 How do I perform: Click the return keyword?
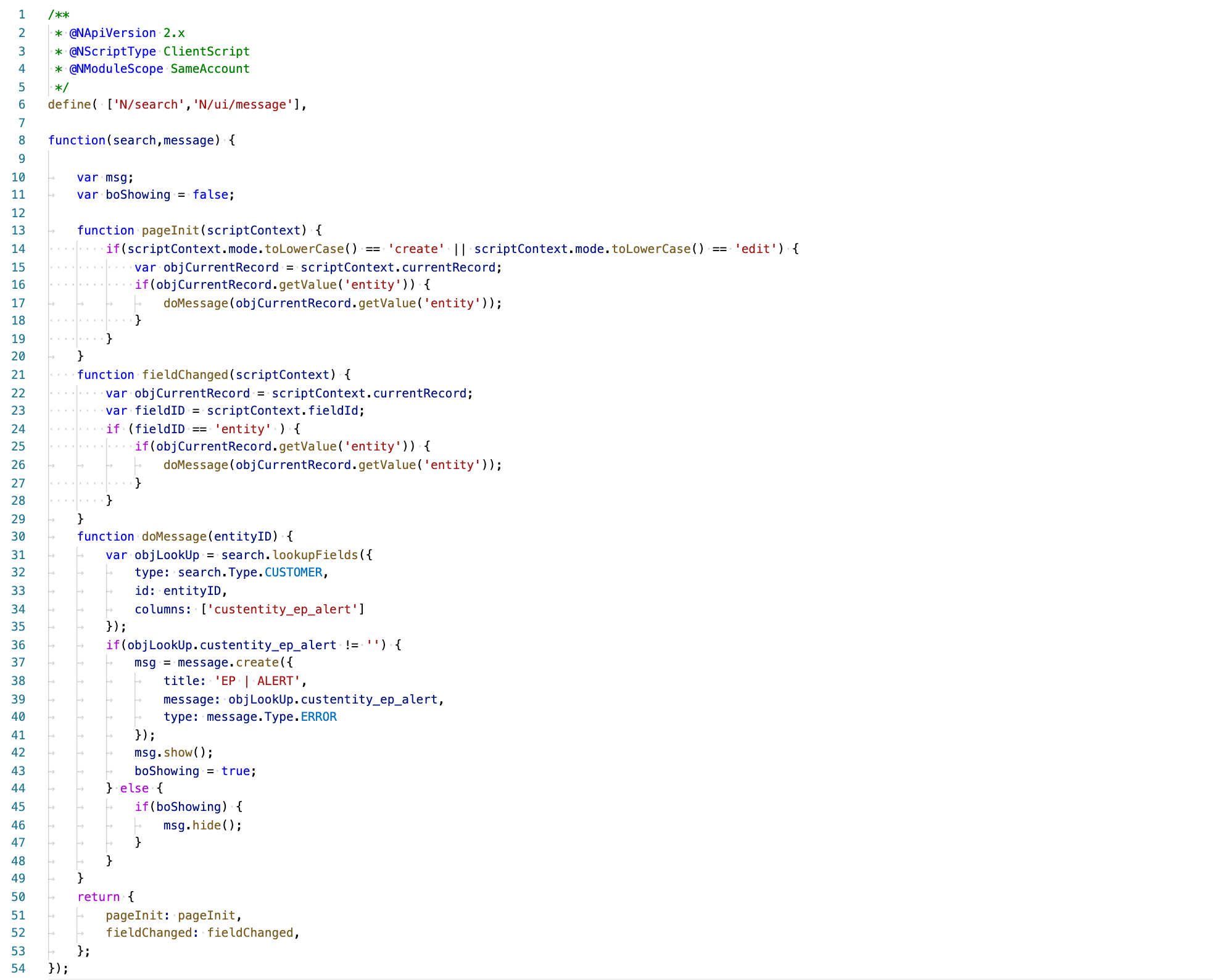point(98,897)
